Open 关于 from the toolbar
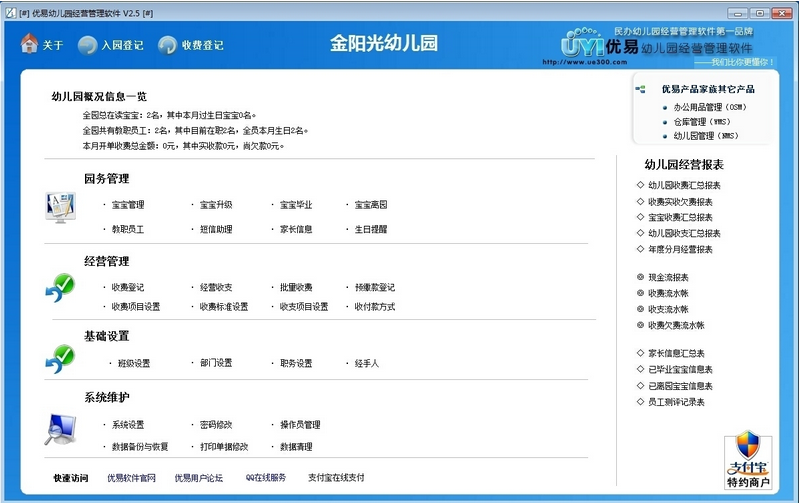Screen dimensions: 800x503 (53, 45)
